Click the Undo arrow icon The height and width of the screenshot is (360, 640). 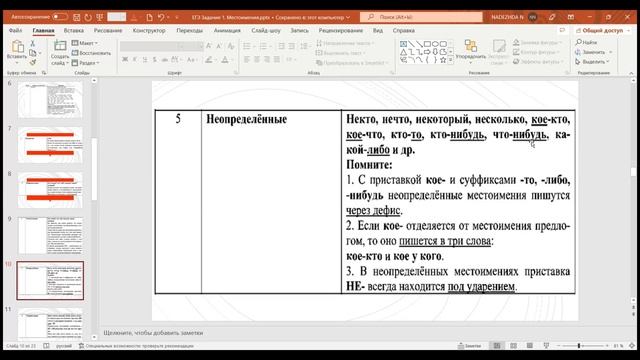coord(161,17)
